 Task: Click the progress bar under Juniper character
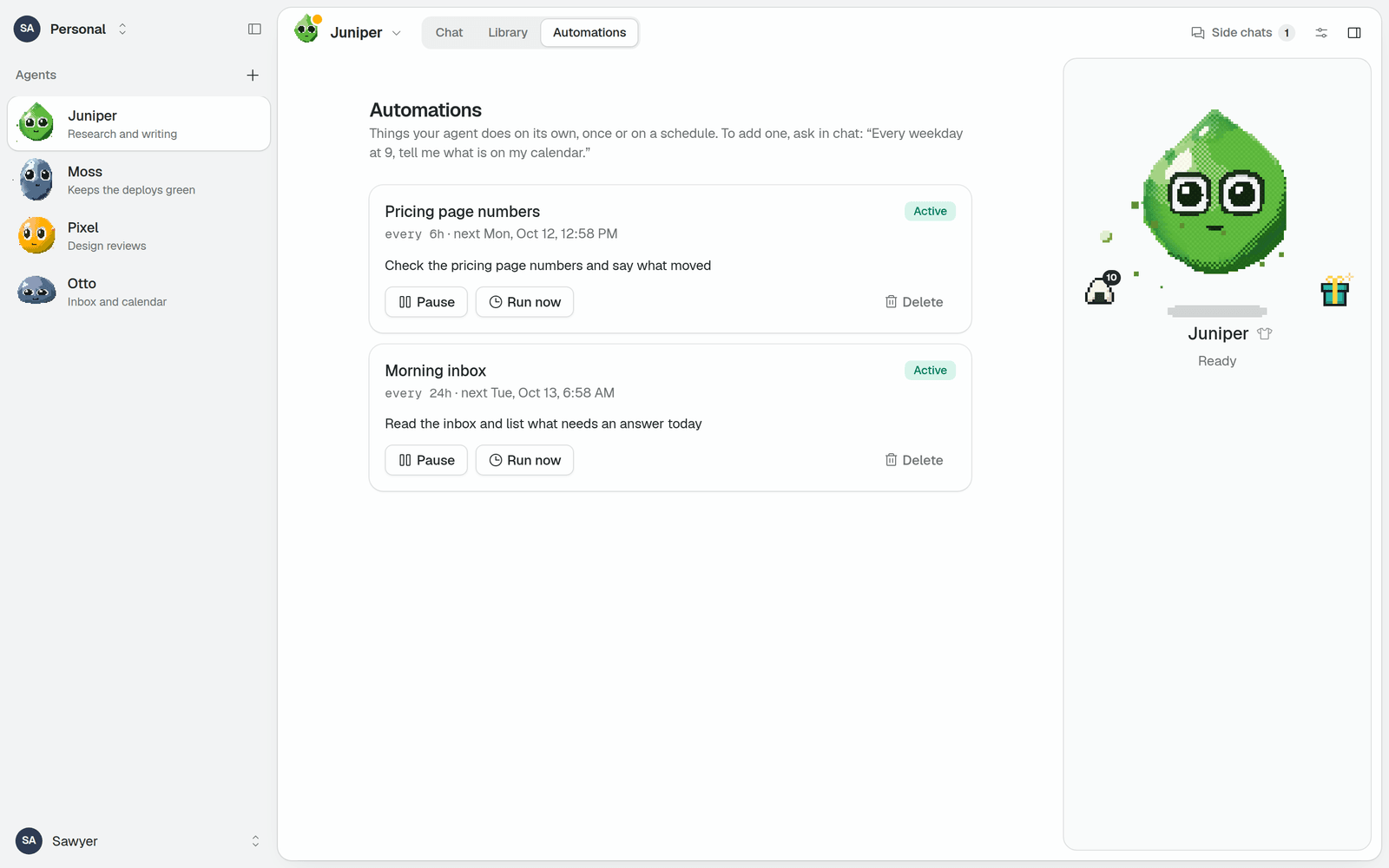click(1217, 311)
